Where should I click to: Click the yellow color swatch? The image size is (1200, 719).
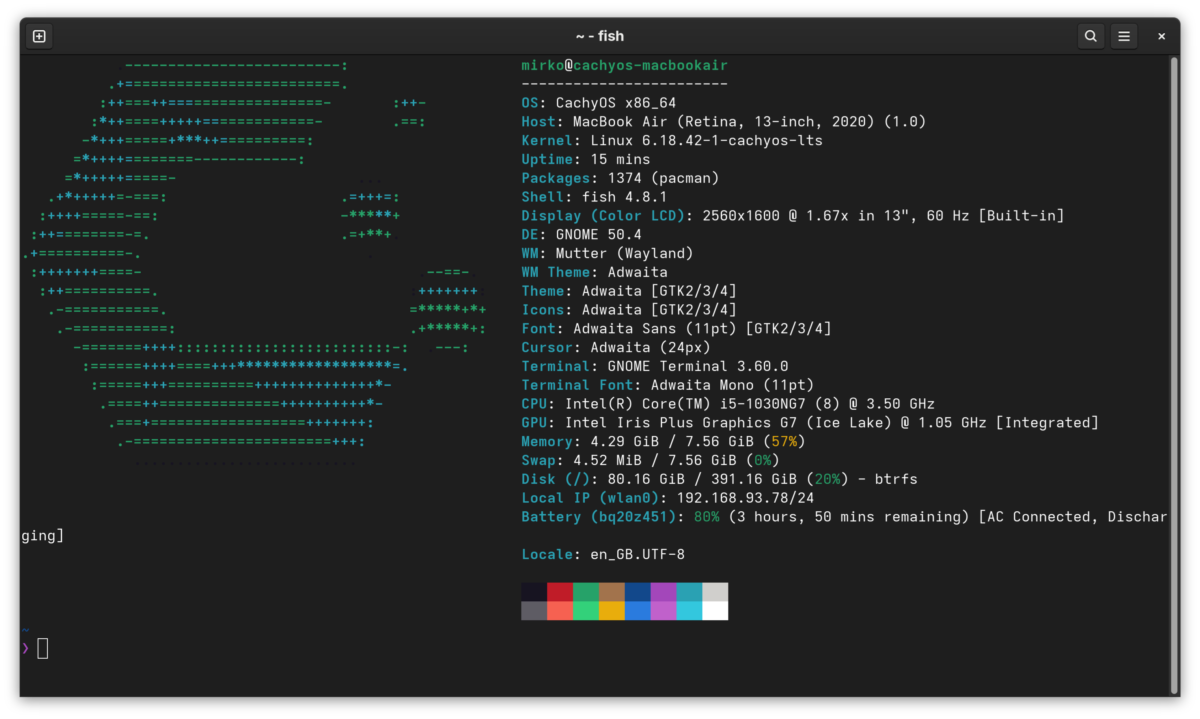(612, 610)
